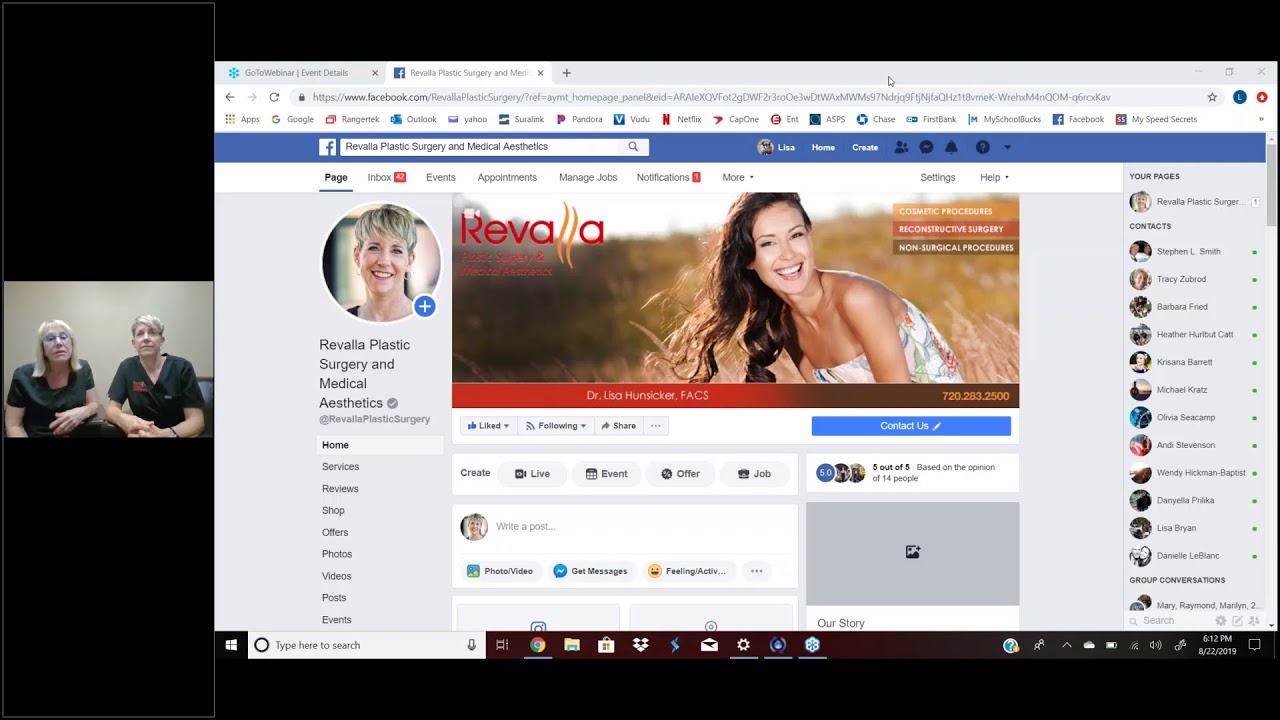Open Services in the left sidebar
Image resolution: width=1280 pixels, height=720 pixels.
pos(340,467)
